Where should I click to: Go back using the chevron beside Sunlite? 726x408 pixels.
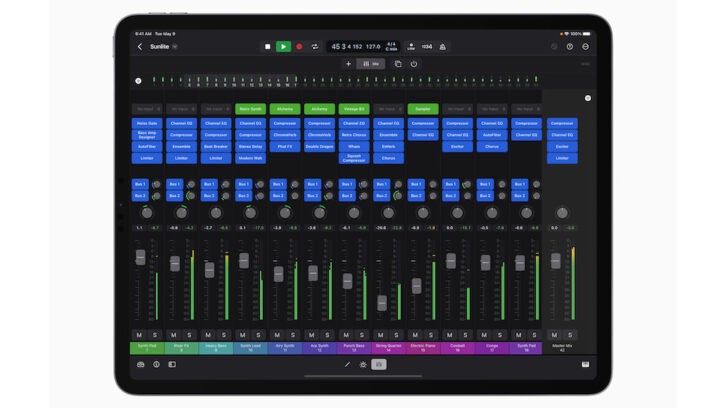(140, 47)
